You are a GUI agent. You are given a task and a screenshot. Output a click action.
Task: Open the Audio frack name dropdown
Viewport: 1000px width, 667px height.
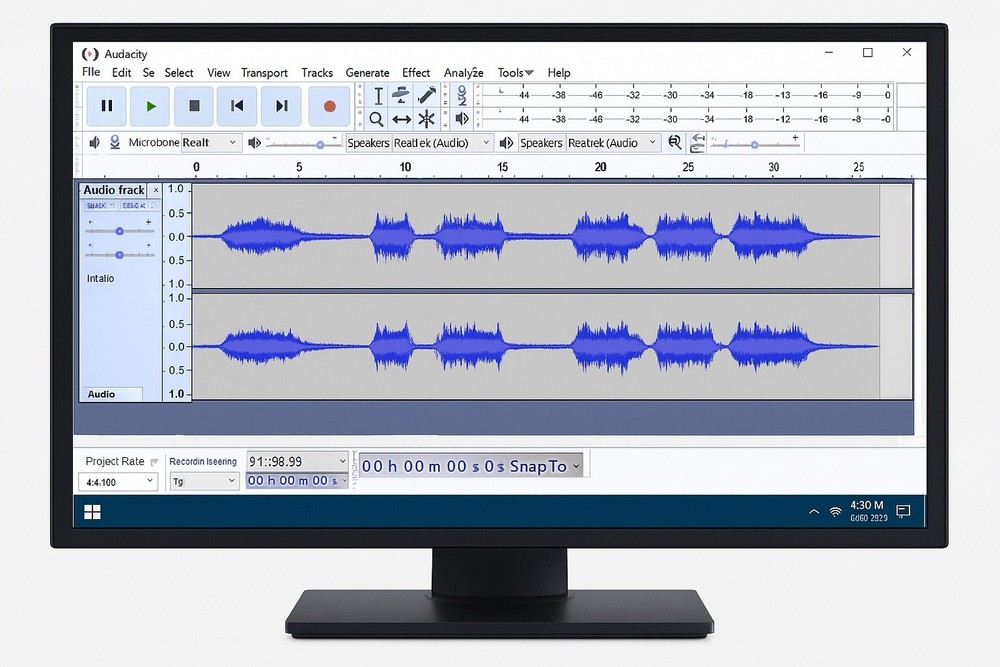(x=114, y=190)
